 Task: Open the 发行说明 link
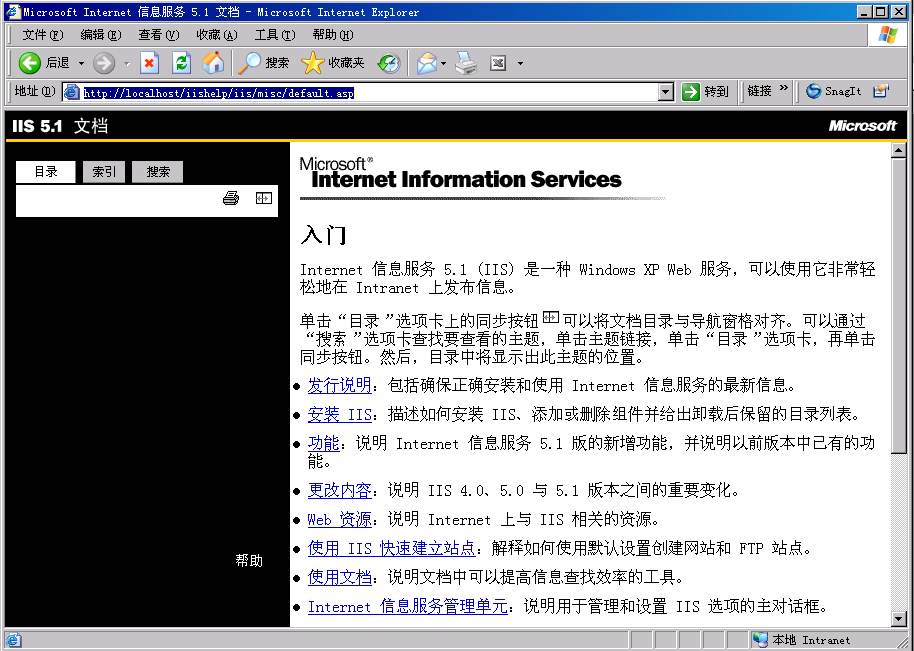[x=339, y=385]
